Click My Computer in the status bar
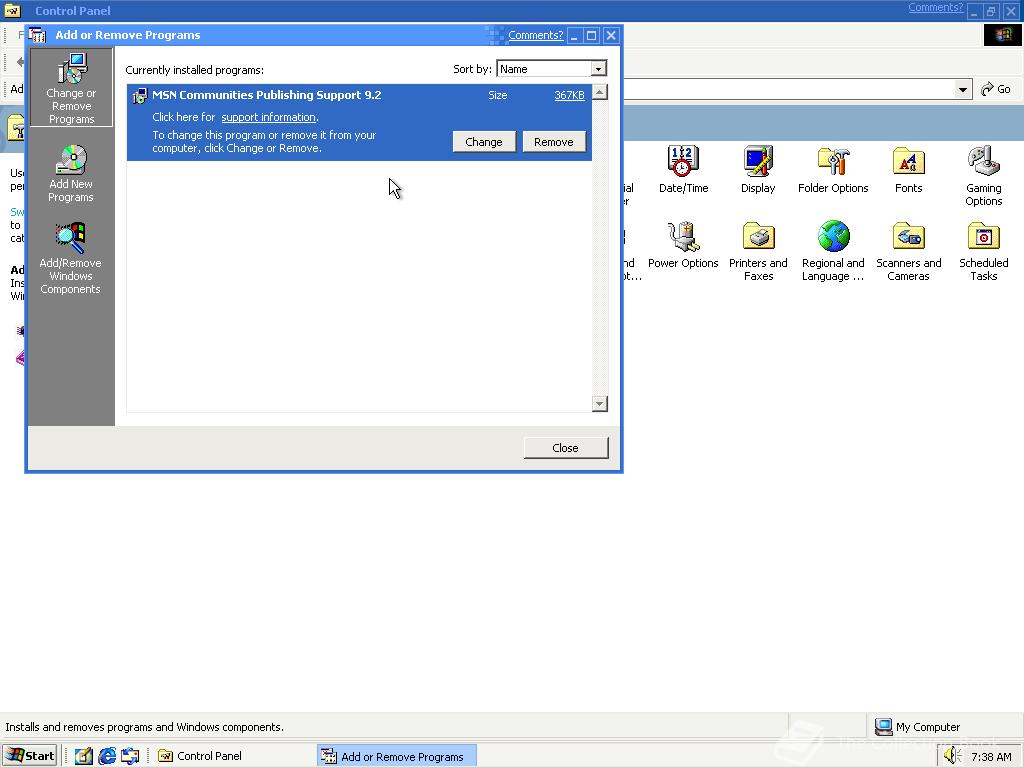Image resolution: width=1024 pixels, height=768 pixels. [918, 727]
